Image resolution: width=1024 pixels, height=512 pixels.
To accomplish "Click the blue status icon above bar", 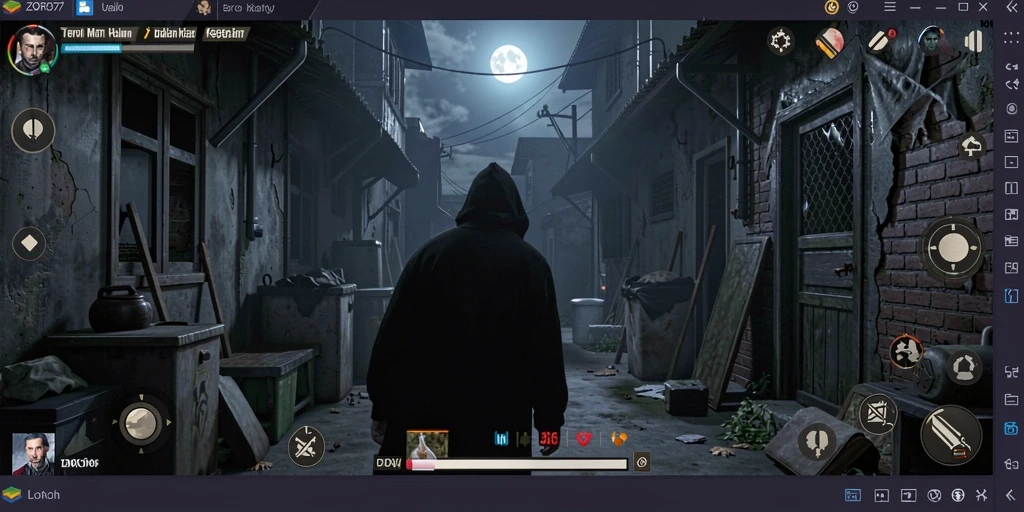I will (x=501, y=439).
